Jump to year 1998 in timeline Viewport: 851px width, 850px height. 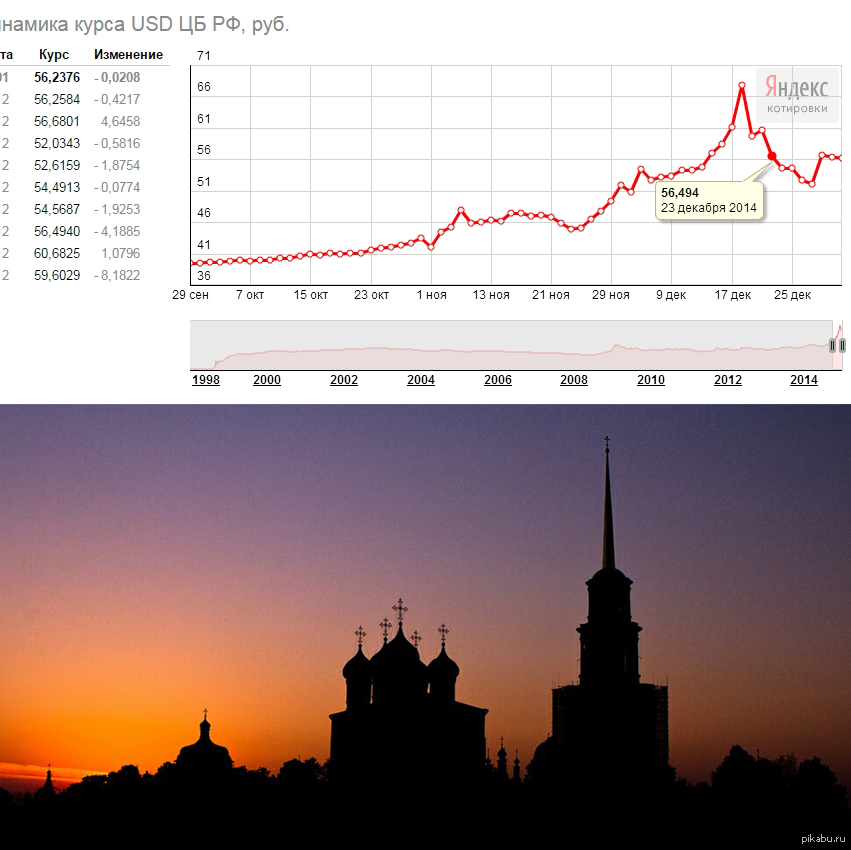tap(205, 380)
